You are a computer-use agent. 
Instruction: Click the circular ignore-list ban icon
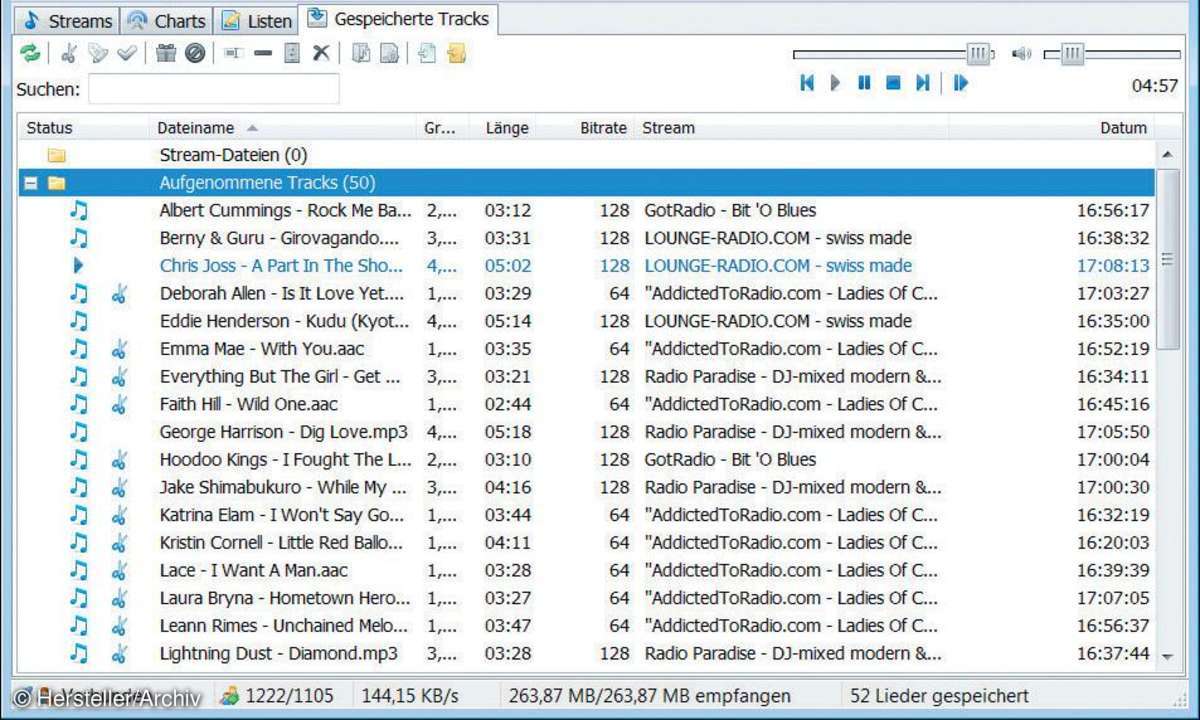coord(195,53)
